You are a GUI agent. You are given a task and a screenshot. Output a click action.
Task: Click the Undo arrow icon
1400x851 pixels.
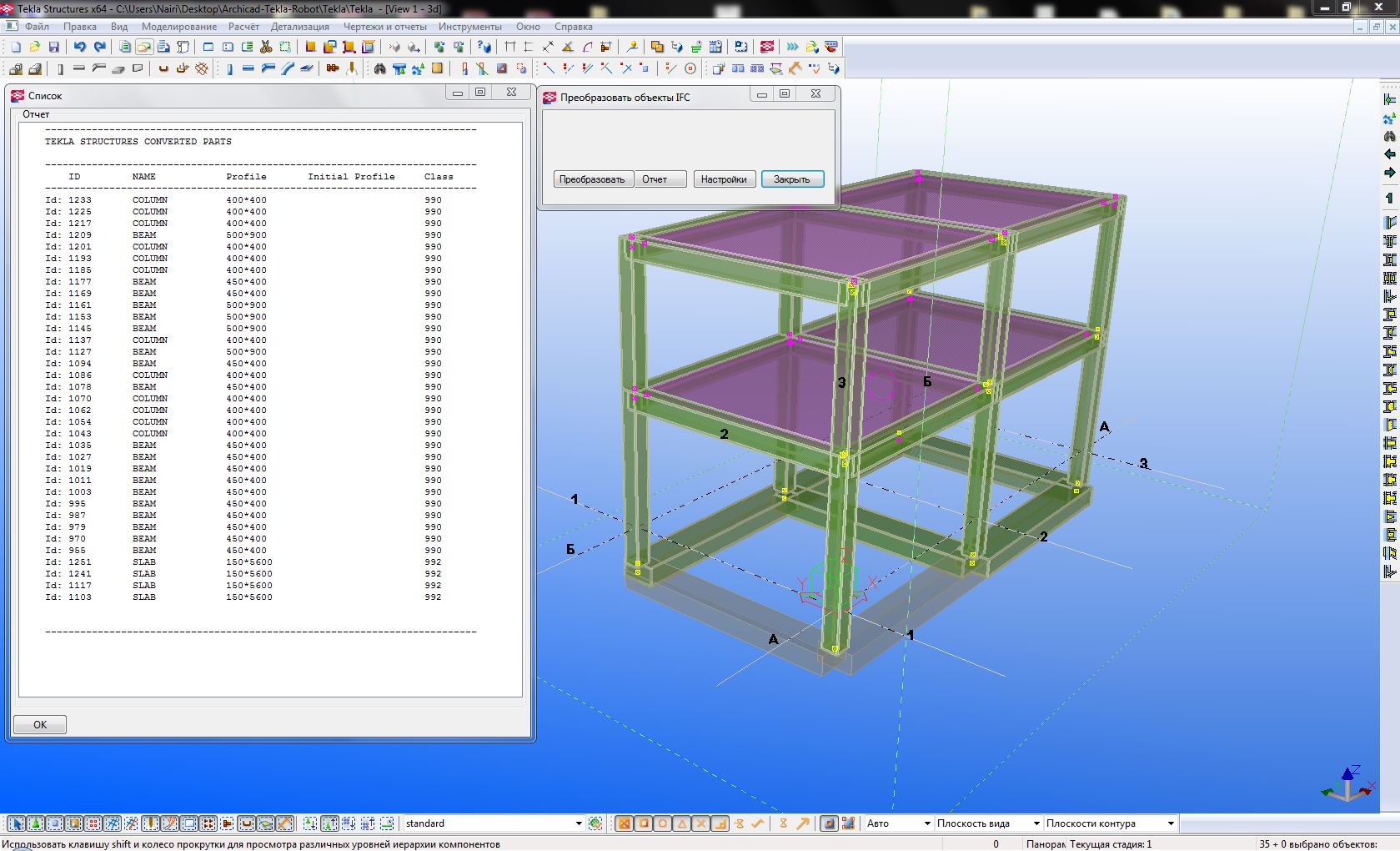[80, 48]
